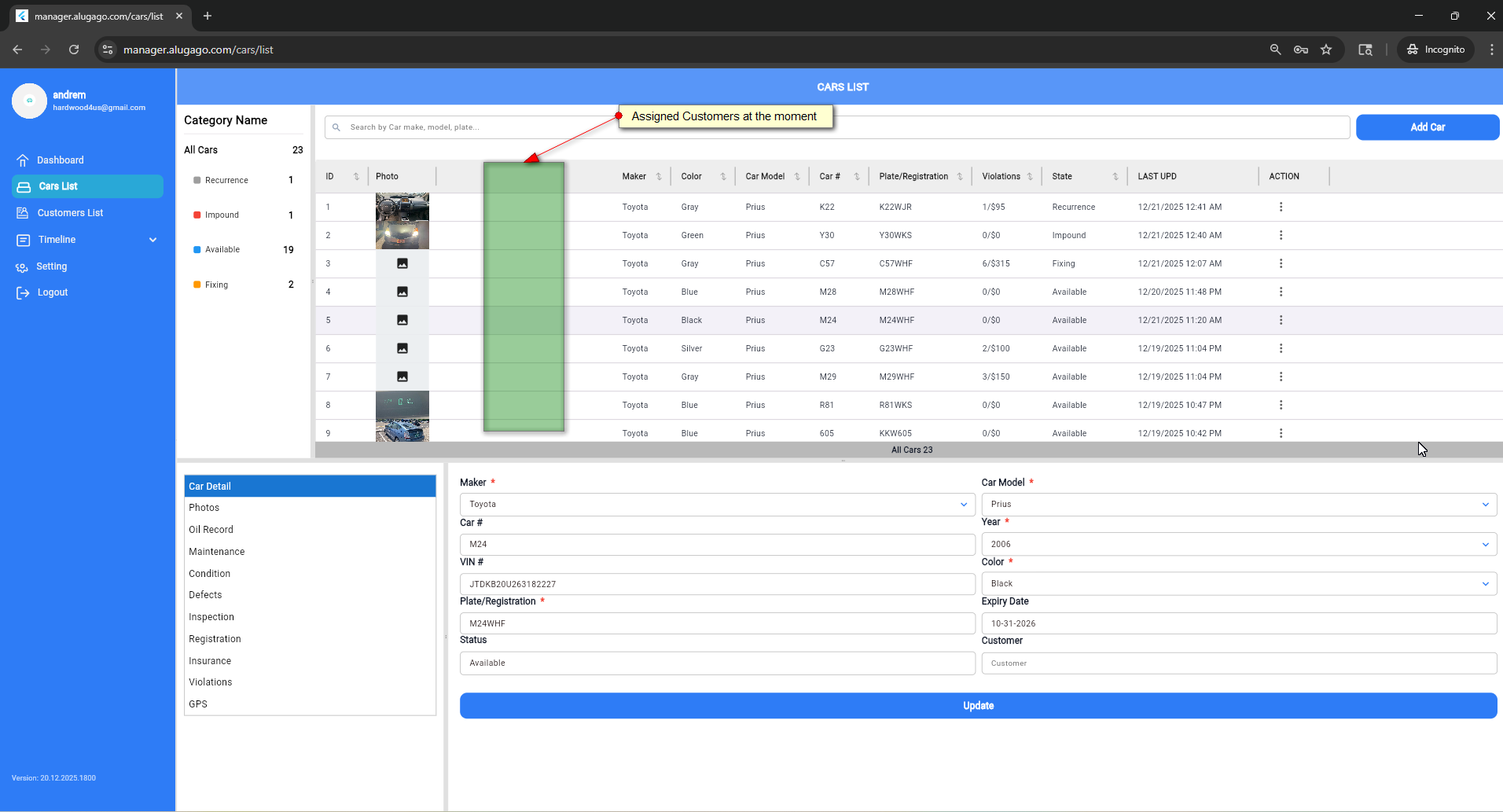
Task: Open the Maker dropdown
Action: [963, 505]
